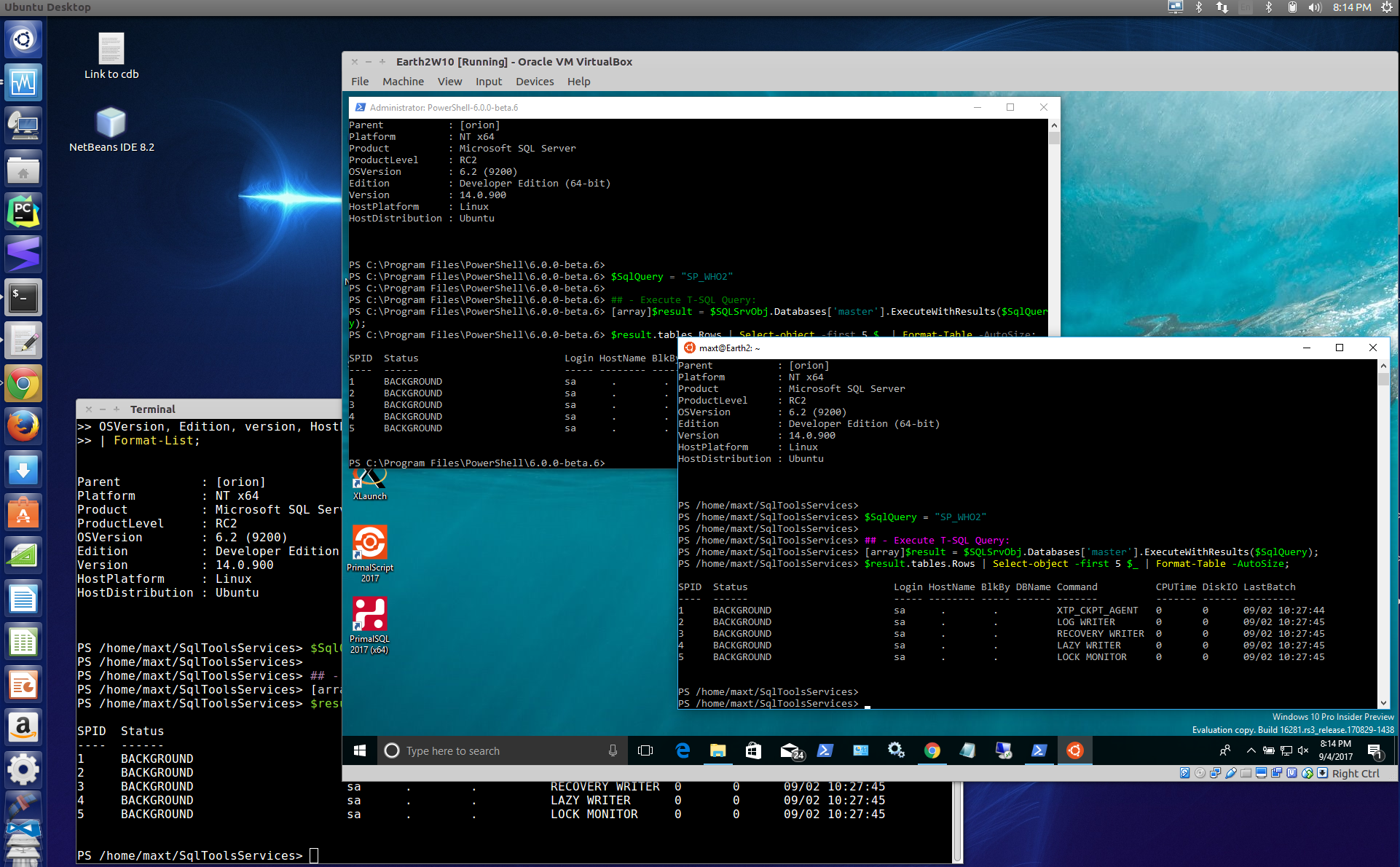Open PrimalScript 2017 desktop shortcut

point(370,554)
